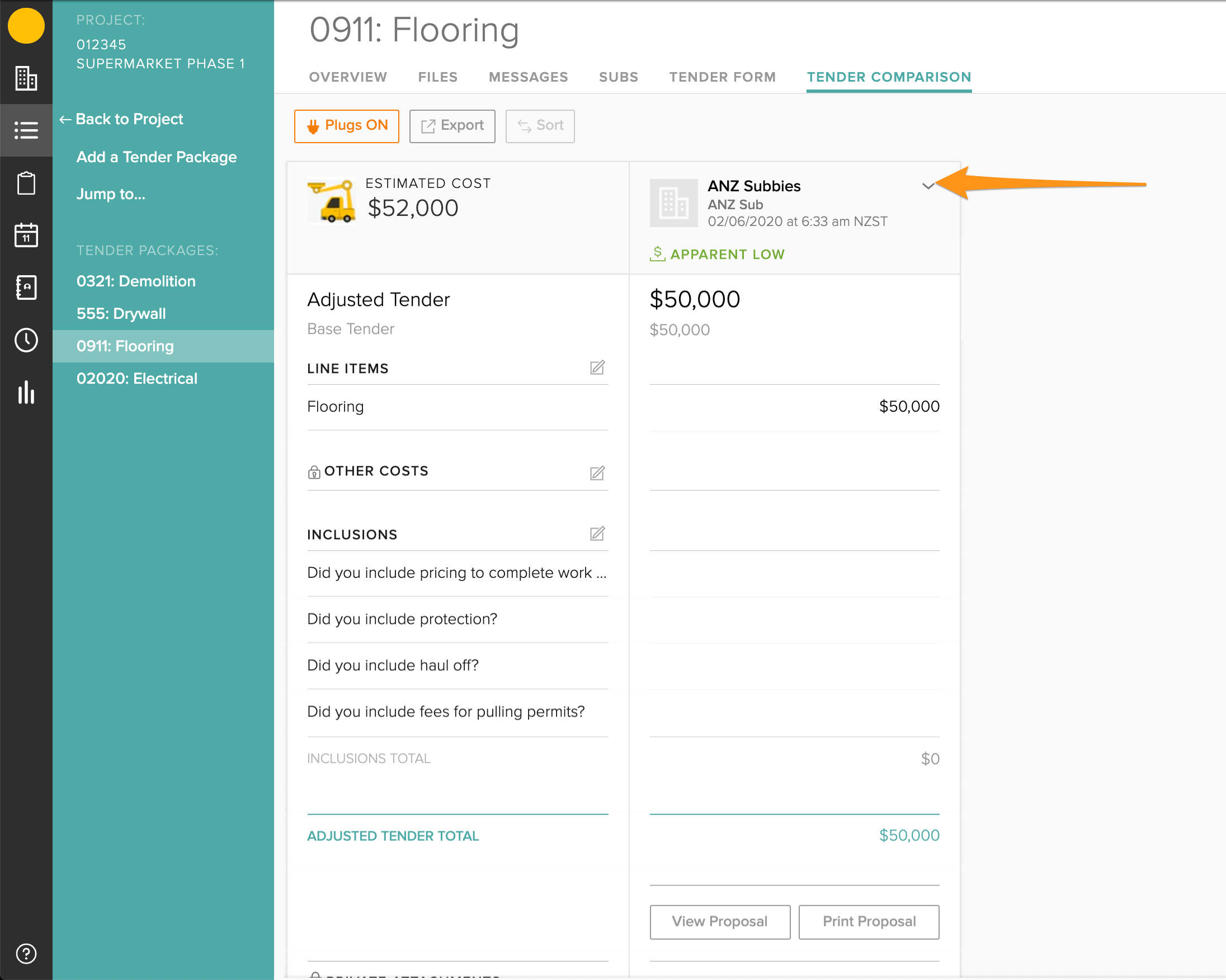Click the Supermarket Phase 1 project name
The width and height of the screenshot is (1226, 980).
161,64
